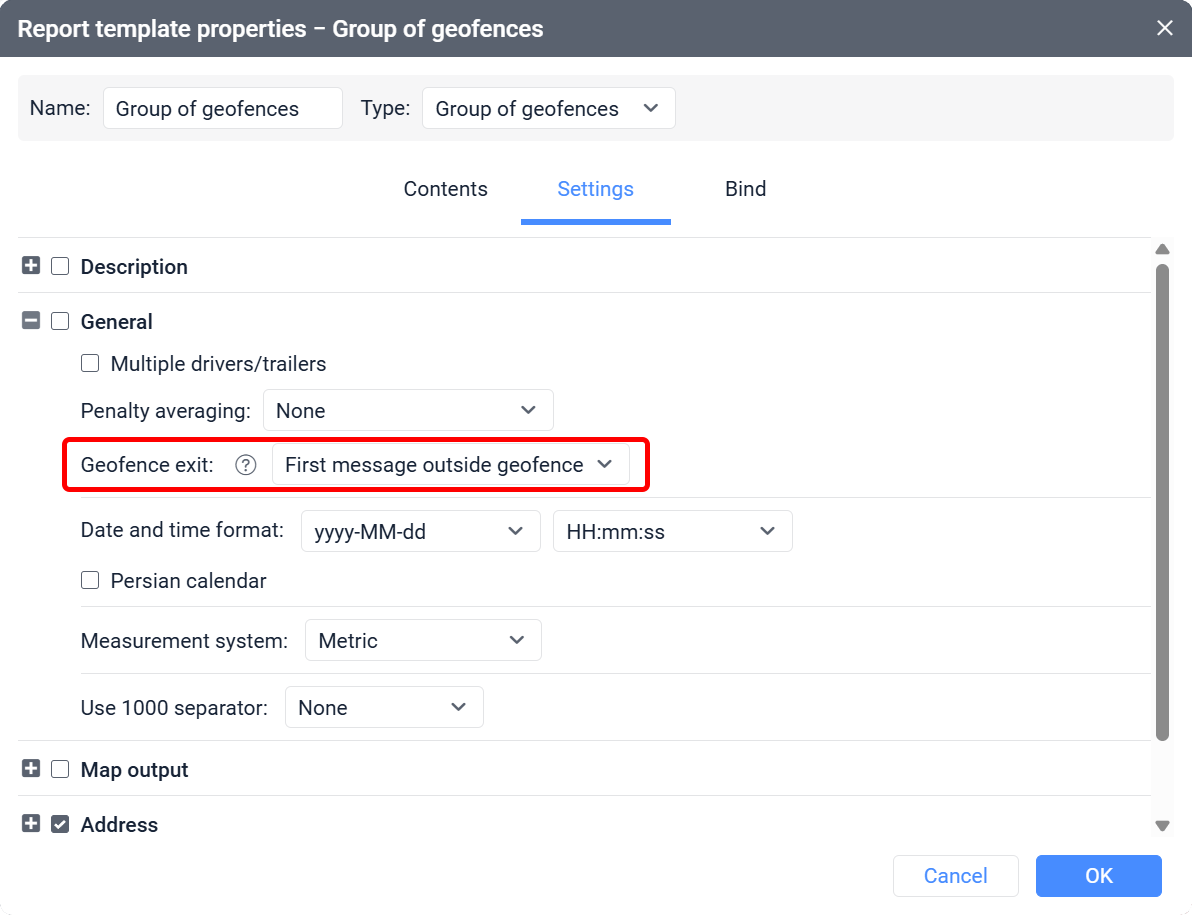
Task: Switch to the Contents tab
Action: [x=445, y=189]
